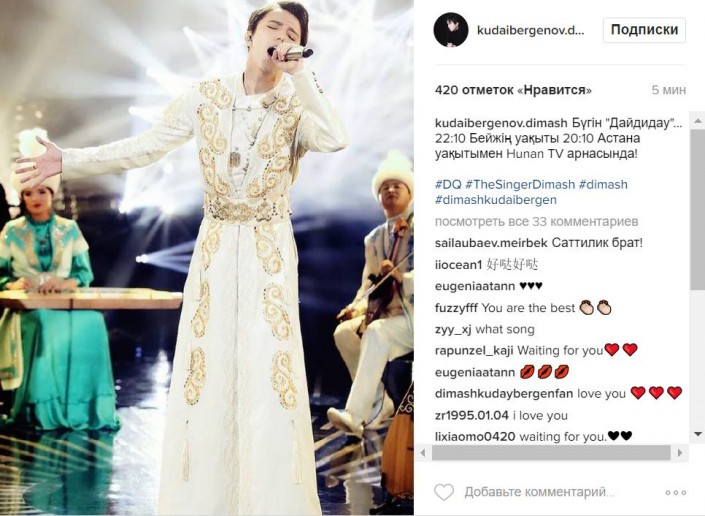Click the horizontal scrollbar track
705x516 pixels.
pos(551,453)
